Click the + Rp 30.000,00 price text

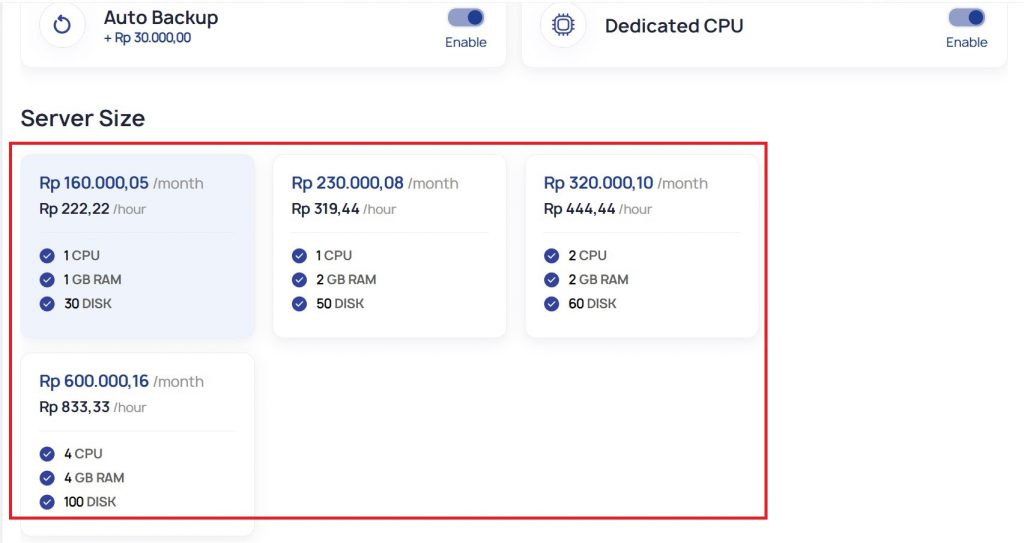point(147,38)
